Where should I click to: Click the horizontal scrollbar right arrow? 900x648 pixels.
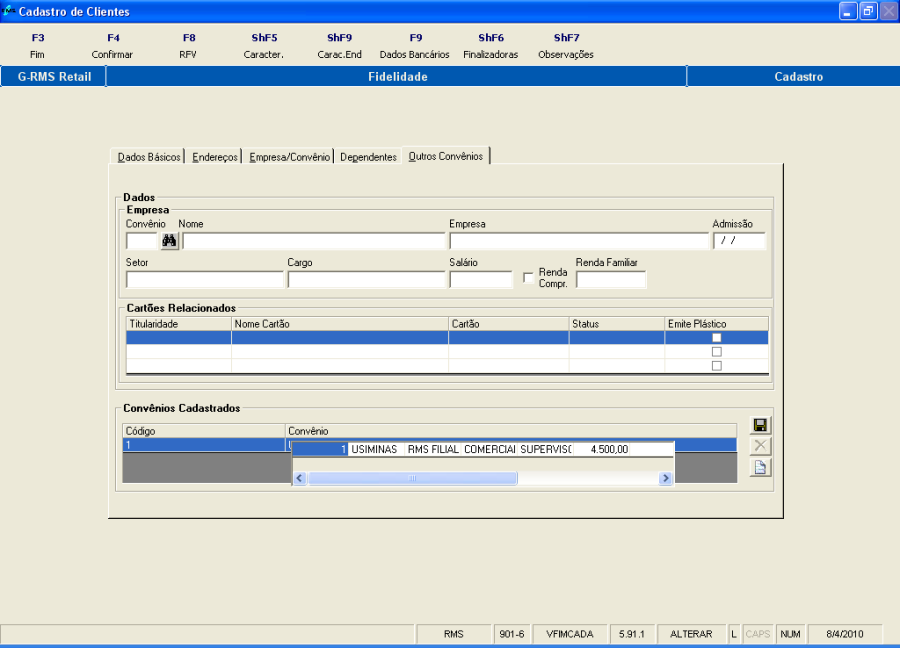pyautogui.click(x=665, y=478)
